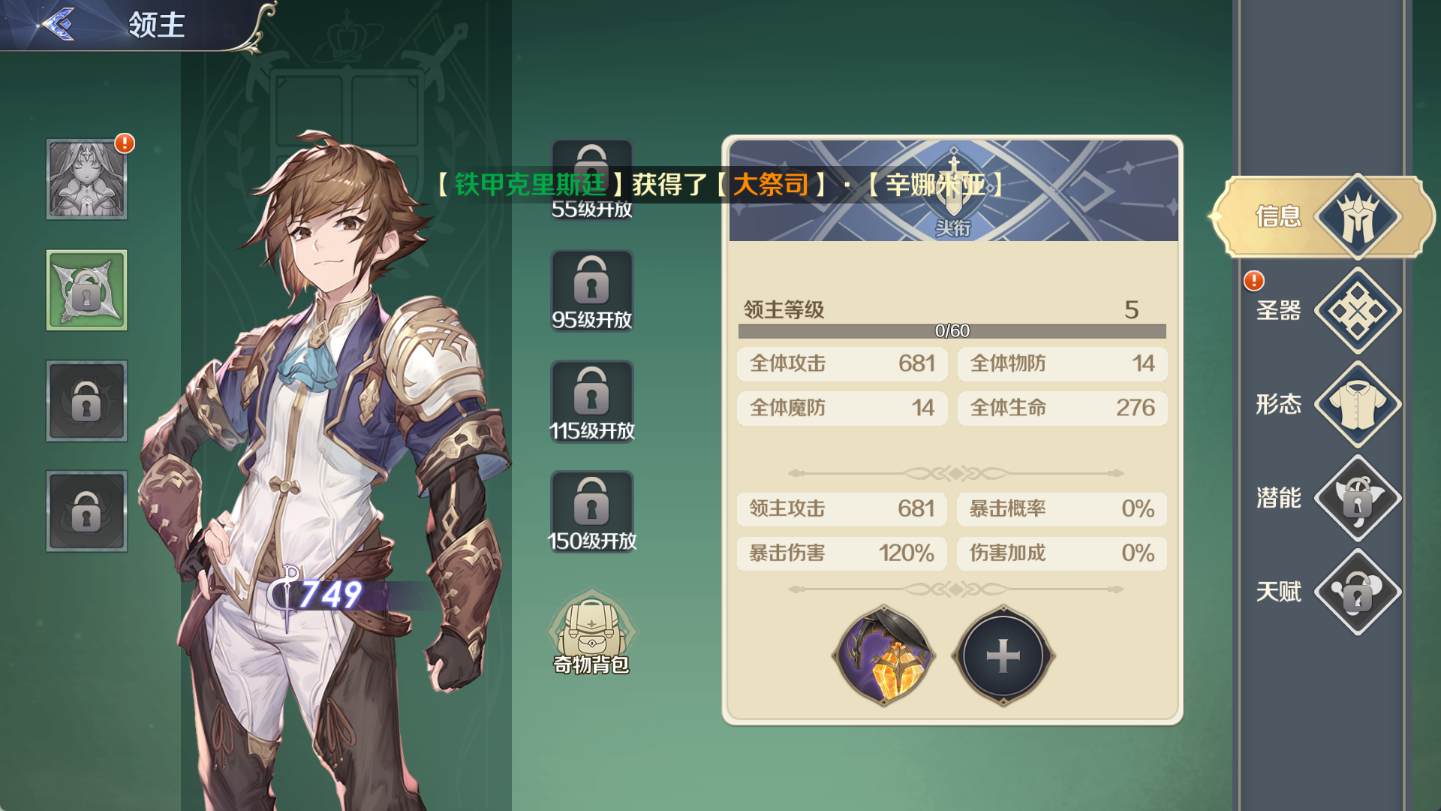Switch to the 信息 tab
The height and width of the screenshot is (811, 1441).
coord(1320,216)
